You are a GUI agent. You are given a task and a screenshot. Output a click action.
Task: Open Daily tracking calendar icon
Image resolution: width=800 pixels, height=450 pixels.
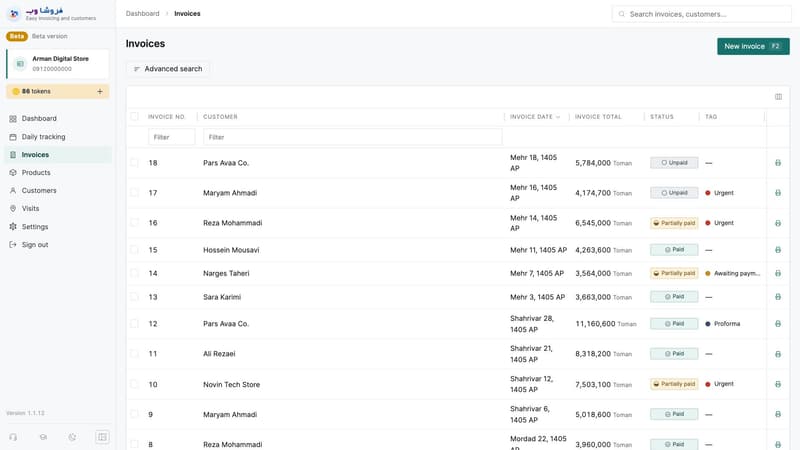(x=13, y=137)
